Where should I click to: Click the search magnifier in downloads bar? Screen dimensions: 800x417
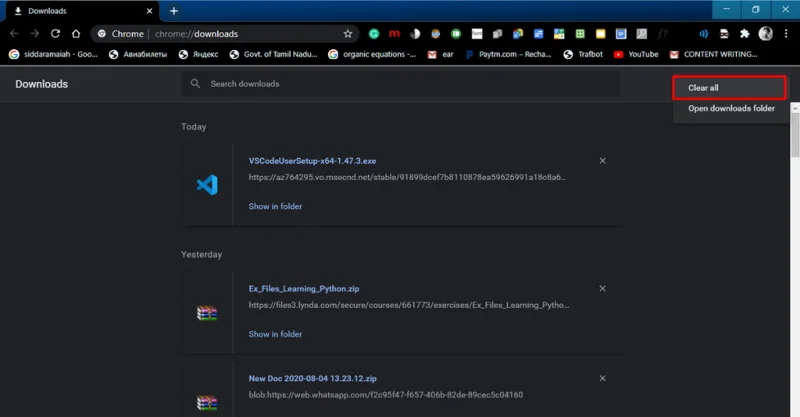(195, 83)
